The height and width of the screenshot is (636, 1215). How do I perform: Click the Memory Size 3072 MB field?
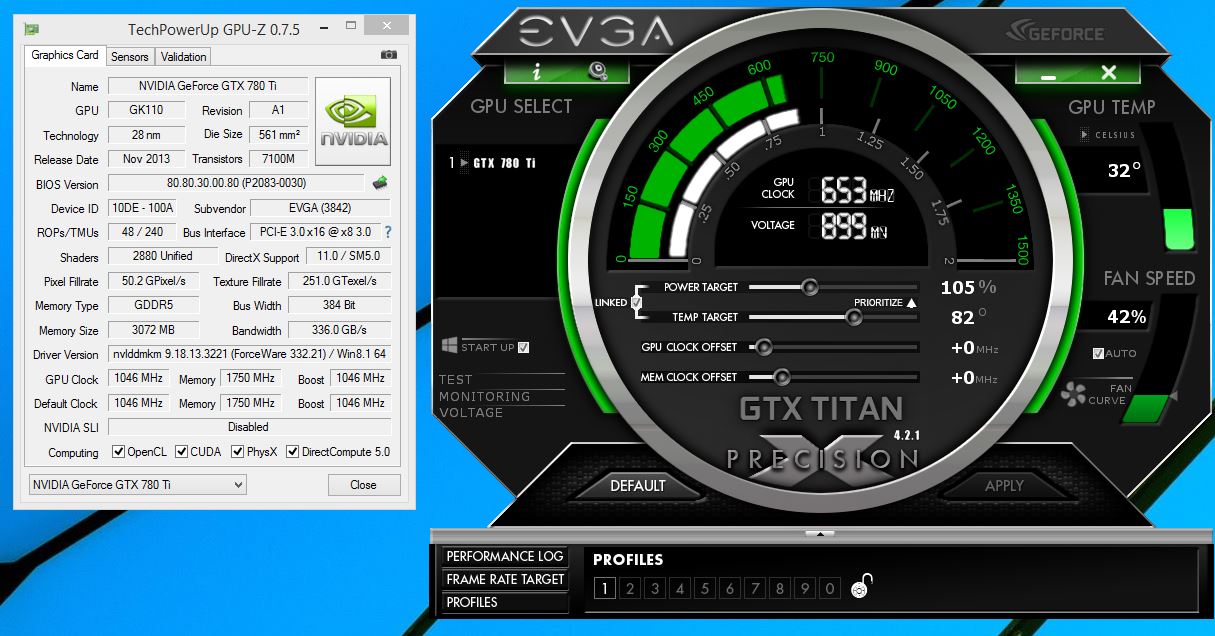click(x=153, y=330)
